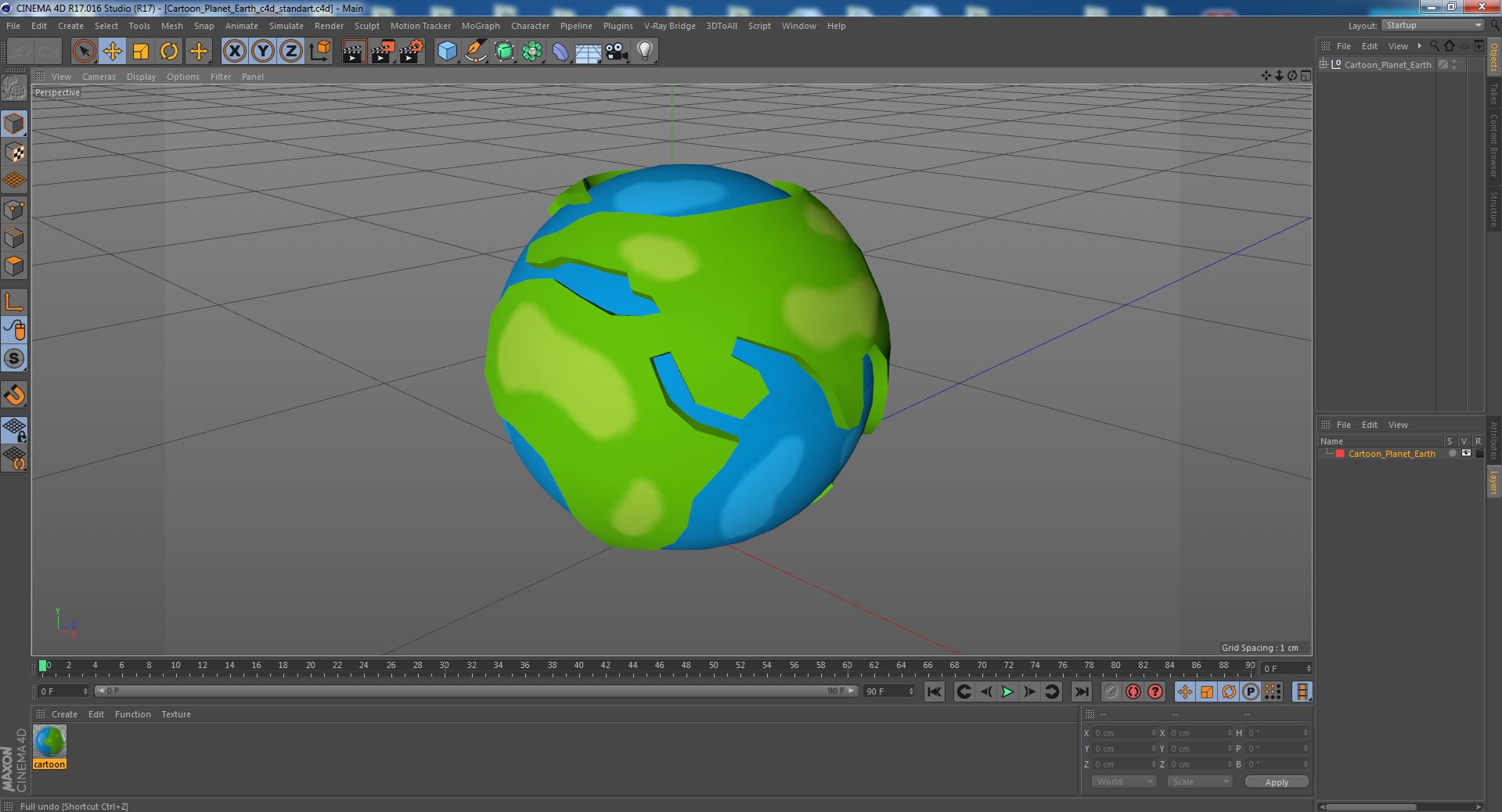Toggle Y axis lock
Image resolution: width=1502 pixels, height=812 pixels.
click(x=263, y=52)
